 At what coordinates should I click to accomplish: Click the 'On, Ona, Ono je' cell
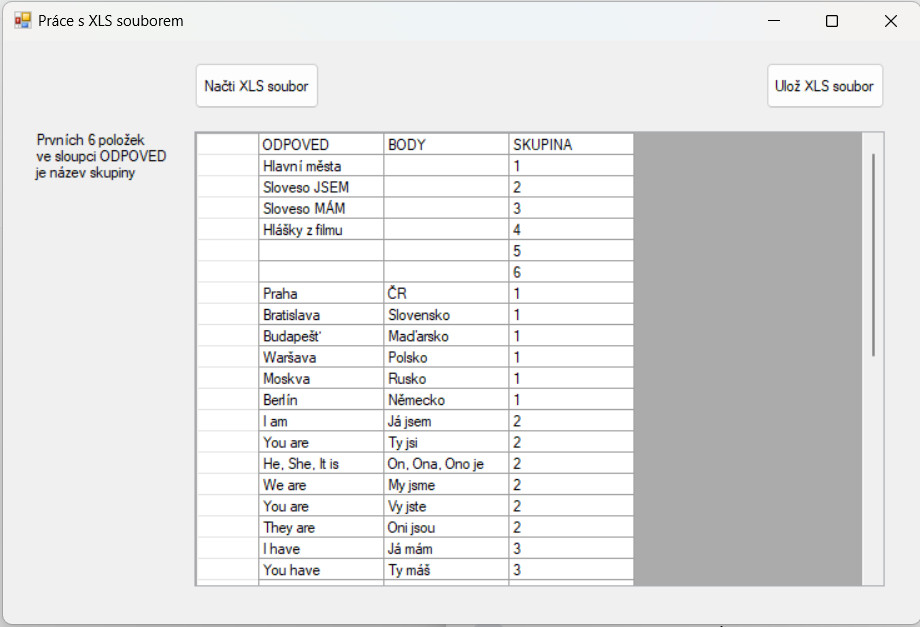point(446,463)
